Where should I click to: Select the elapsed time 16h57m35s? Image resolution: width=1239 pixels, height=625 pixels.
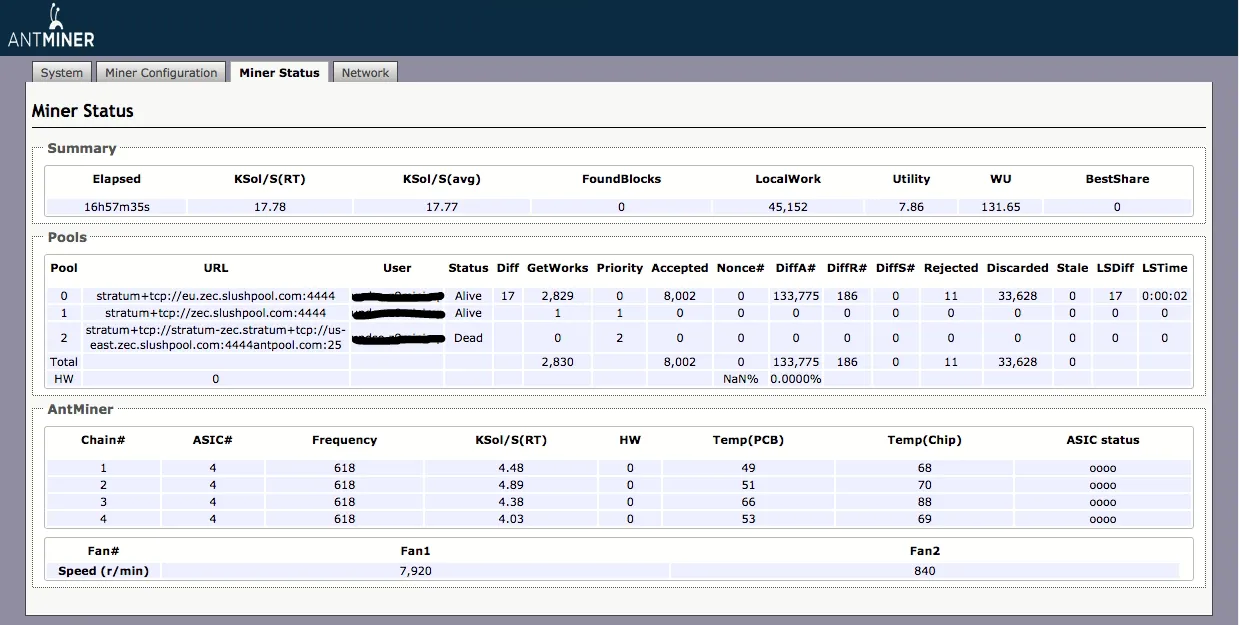(117, 207)
